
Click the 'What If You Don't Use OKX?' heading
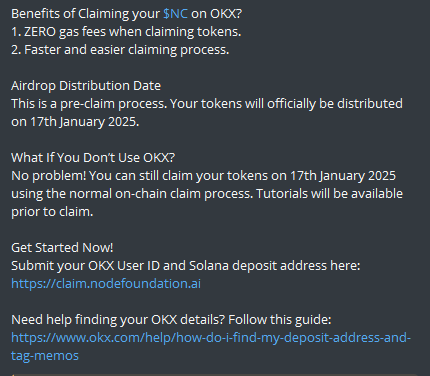(93, 158)
